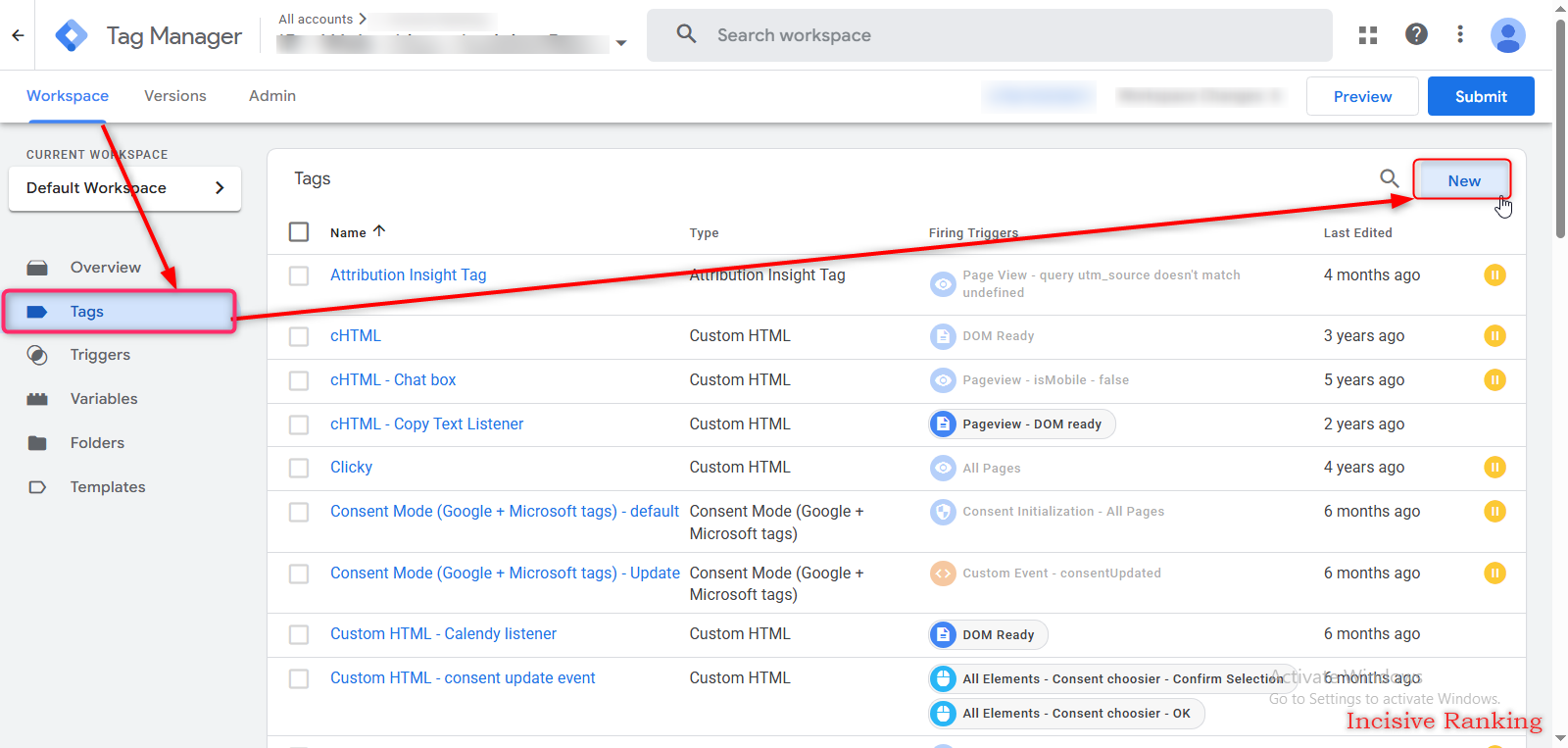This screenshot has width=1568, height=748.
Task: Switch to the Admin tab
Action: [x=272, y=96]
